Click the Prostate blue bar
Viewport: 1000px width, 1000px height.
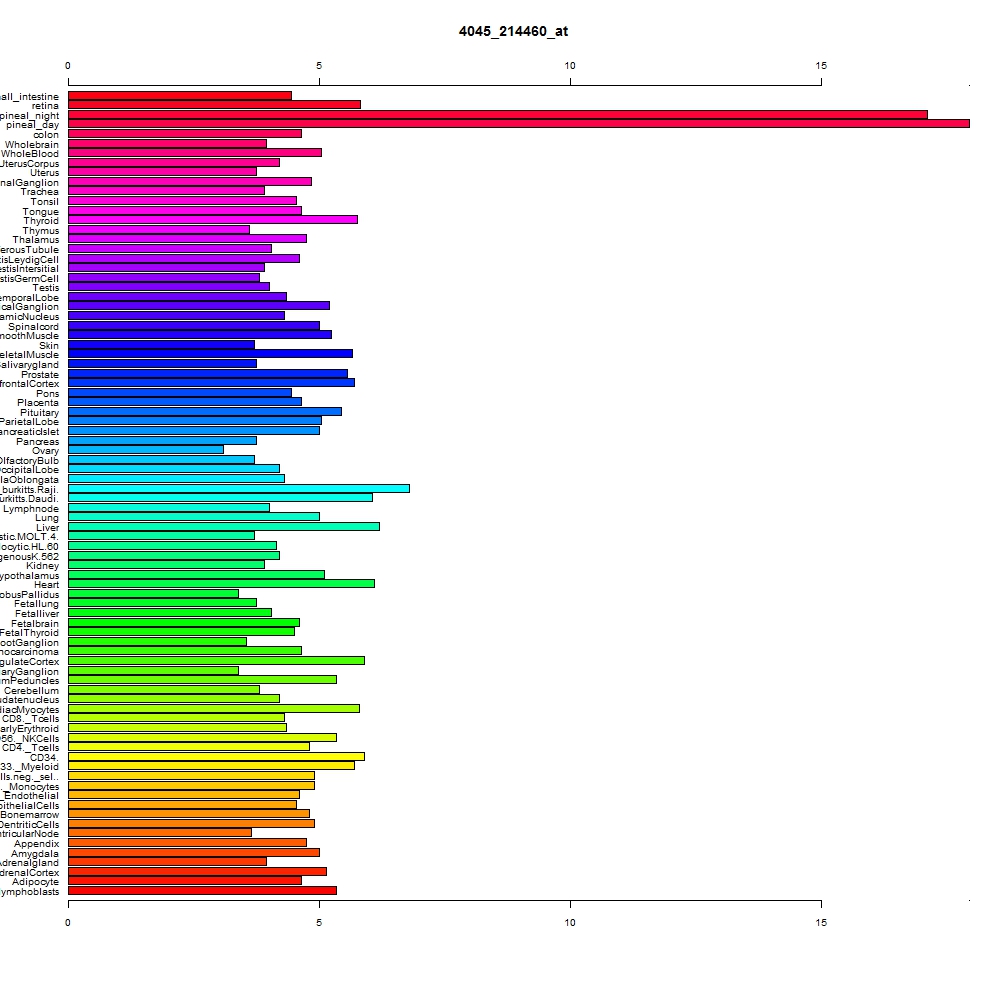(208, 374)
